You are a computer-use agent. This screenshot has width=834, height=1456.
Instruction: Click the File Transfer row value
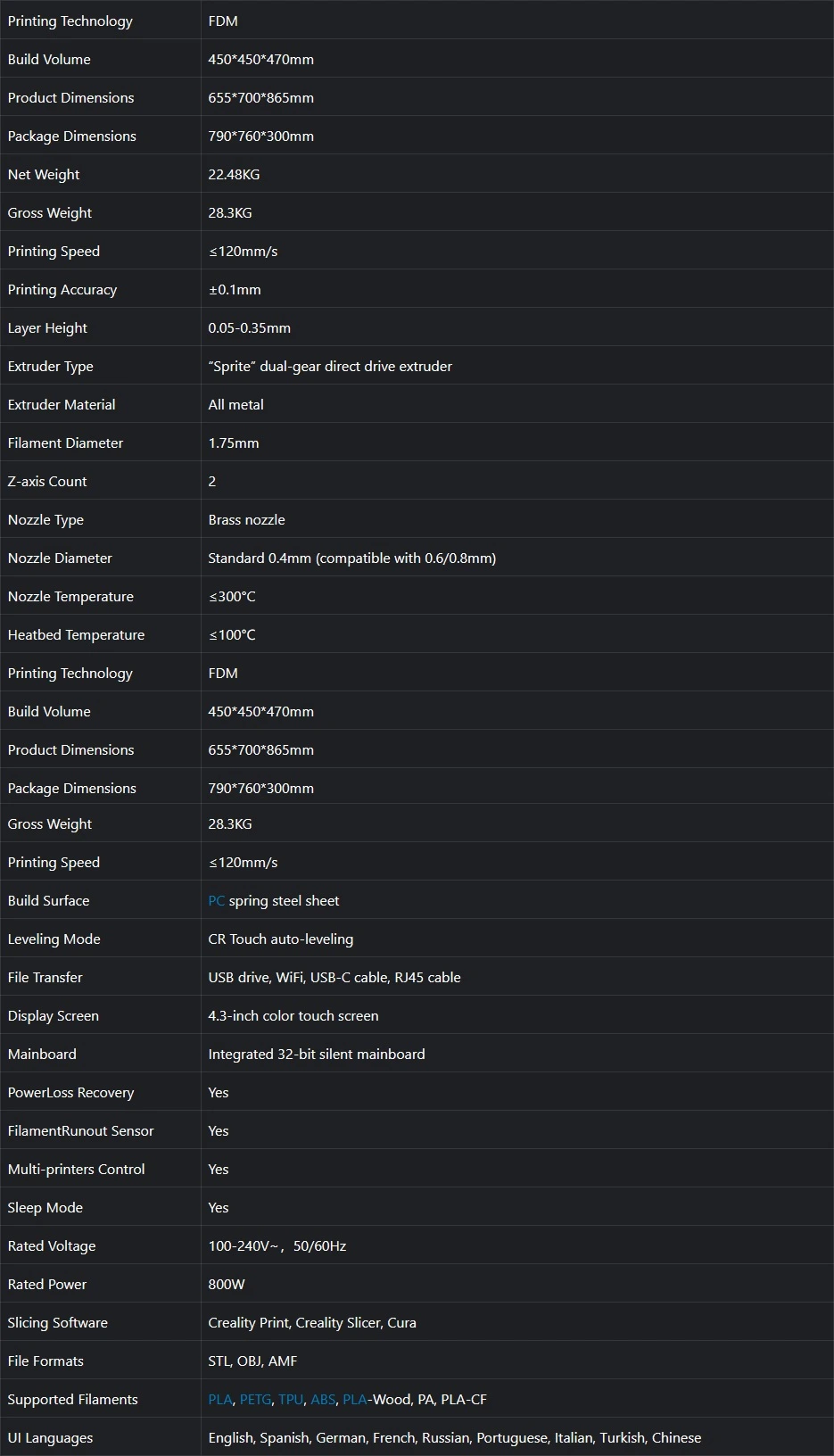334,977
